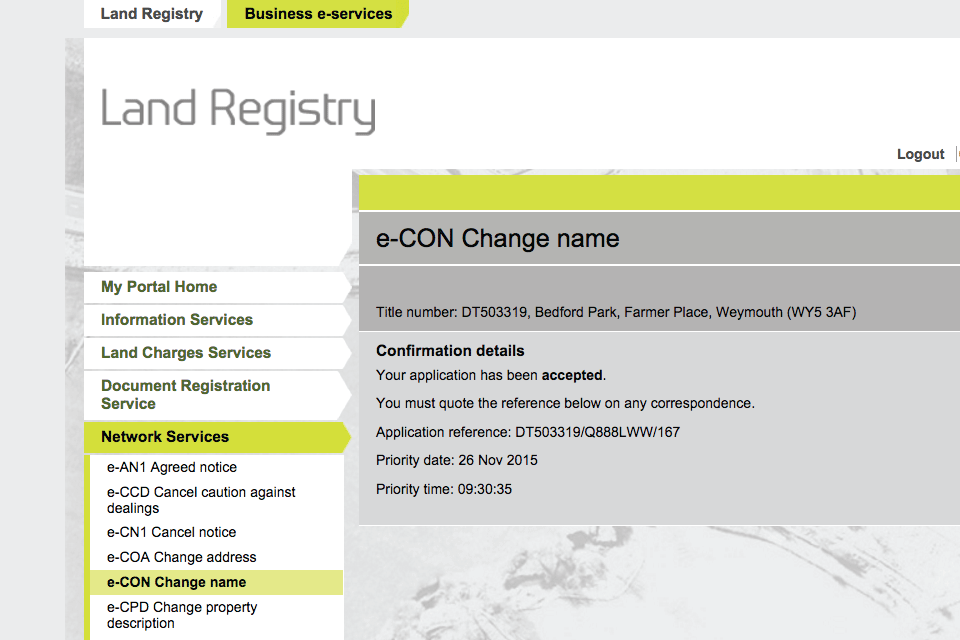Collapse the Network Services section
This screenshot has height=640, width=960.
[x=165, y=437]
